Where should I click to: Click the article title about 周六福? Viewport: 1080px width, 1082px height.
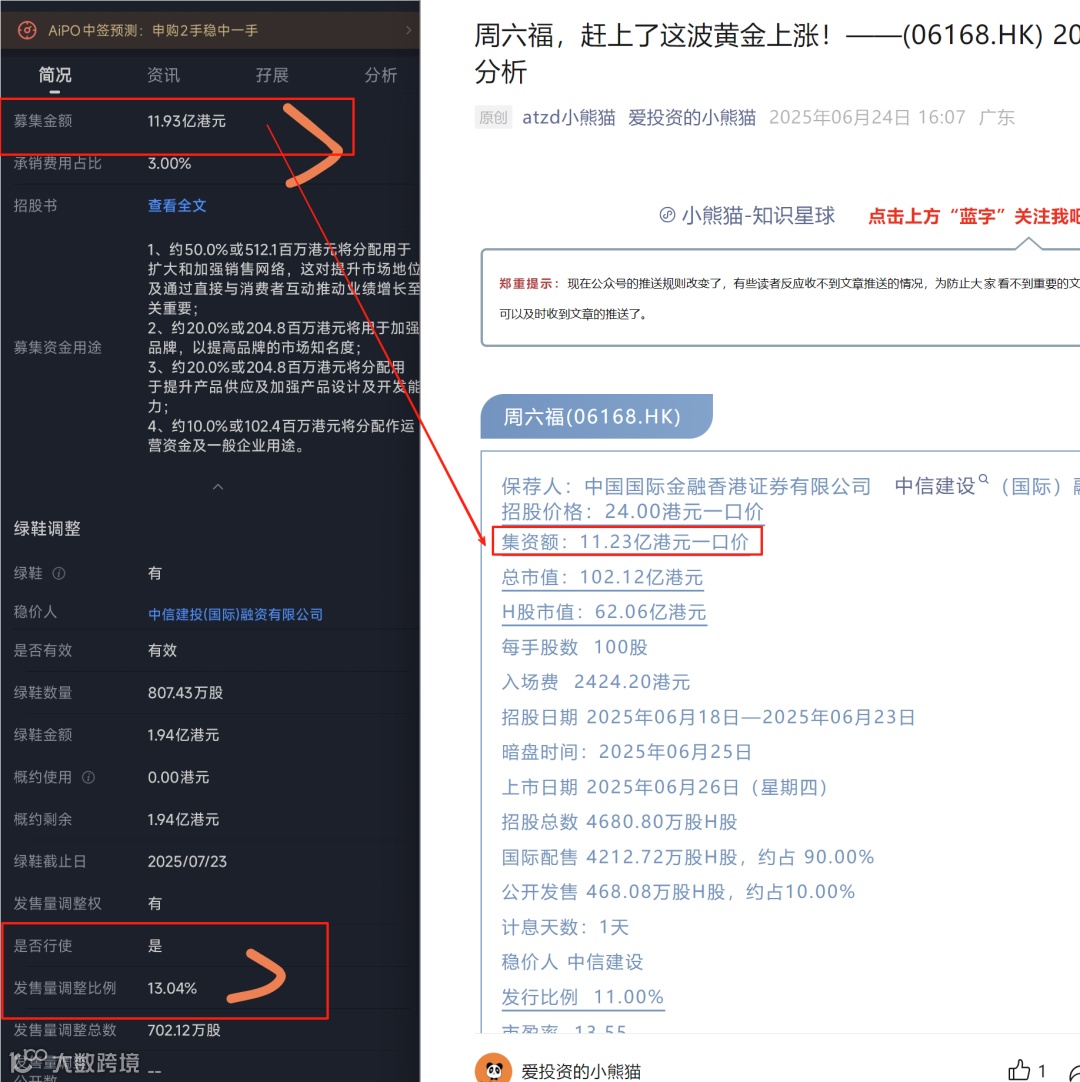pyautogui.click(x=777, y=52)
